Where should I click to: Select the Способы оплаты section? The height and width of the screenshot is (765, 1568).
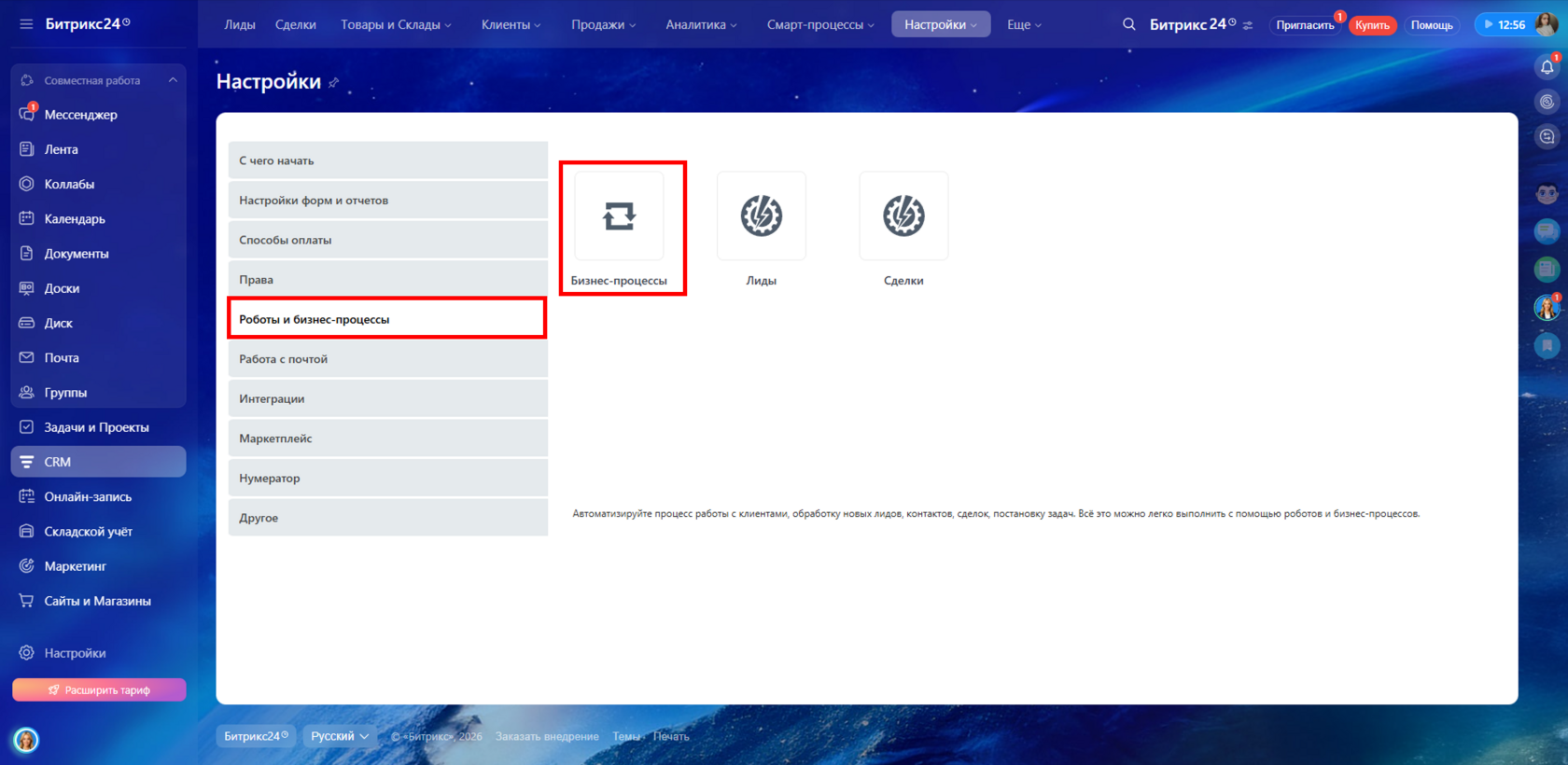pyautogui.click(x=388, y=240)
